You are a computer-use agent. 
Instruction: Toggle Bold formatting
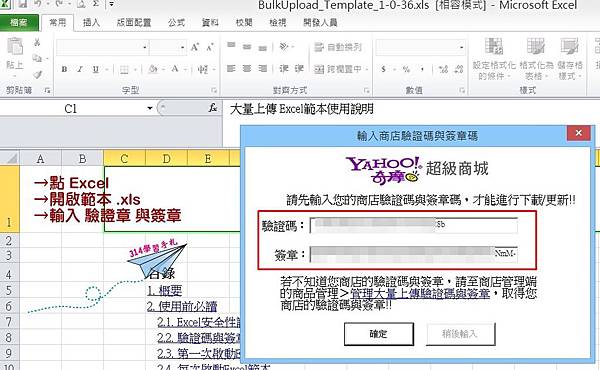click(64, 69)
